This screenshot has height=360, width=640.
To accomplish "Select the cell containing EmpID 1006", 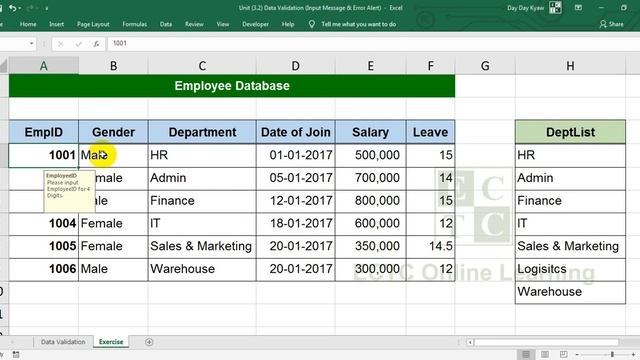I will click(44, 269).
